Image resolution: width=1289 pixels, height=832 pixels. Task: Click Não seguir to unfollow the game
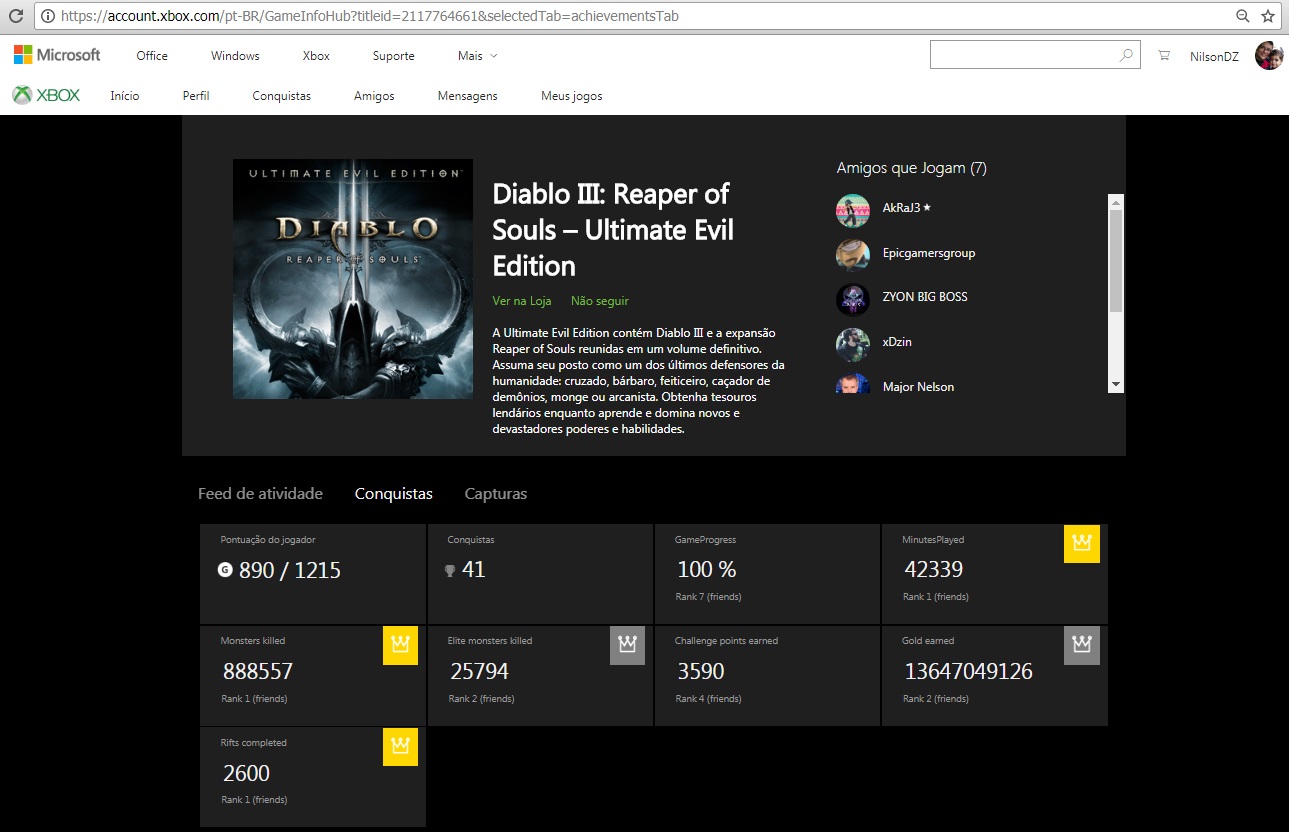[x=600, y=300]
